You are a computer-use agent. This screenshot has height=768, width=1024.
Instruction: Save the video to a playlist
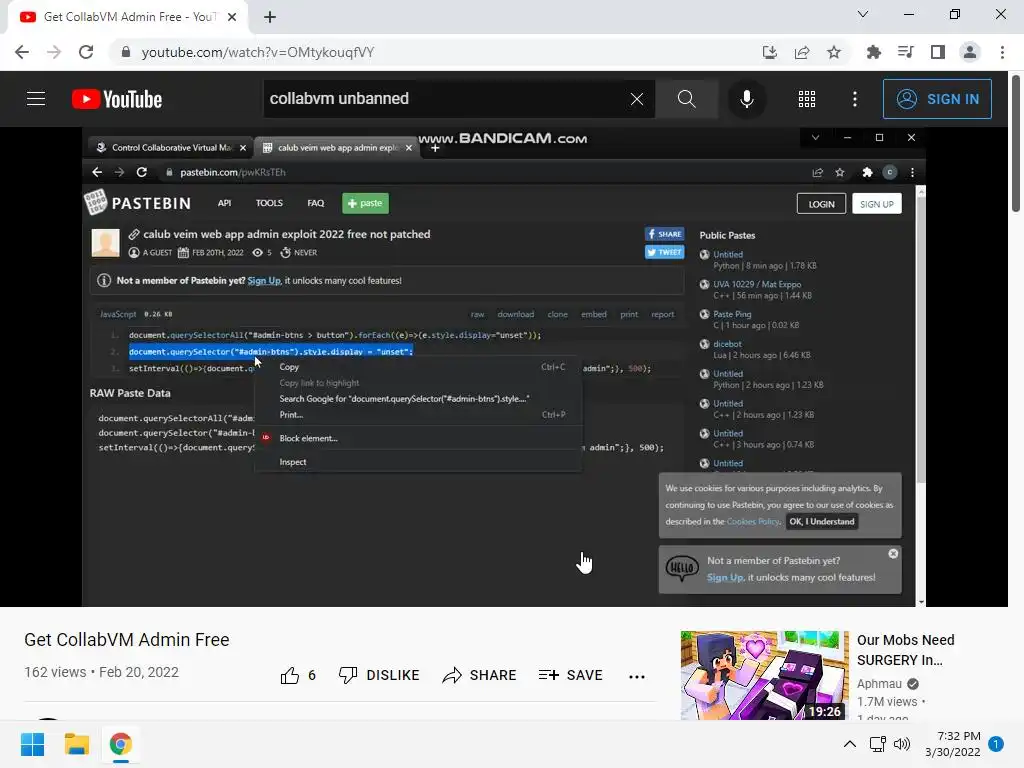tap(570, 675)
